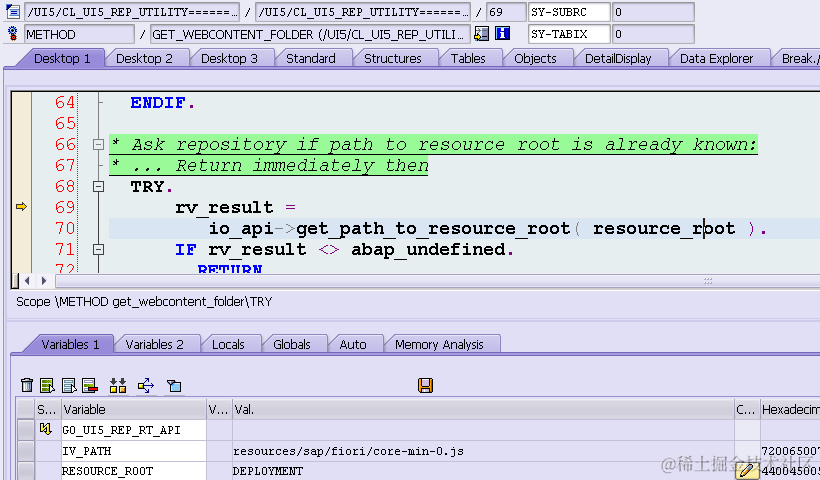Click the yellow status icon of GO_UI5_REP_RT_API
This screenshot has width=820, height=480.
point(46,429)
